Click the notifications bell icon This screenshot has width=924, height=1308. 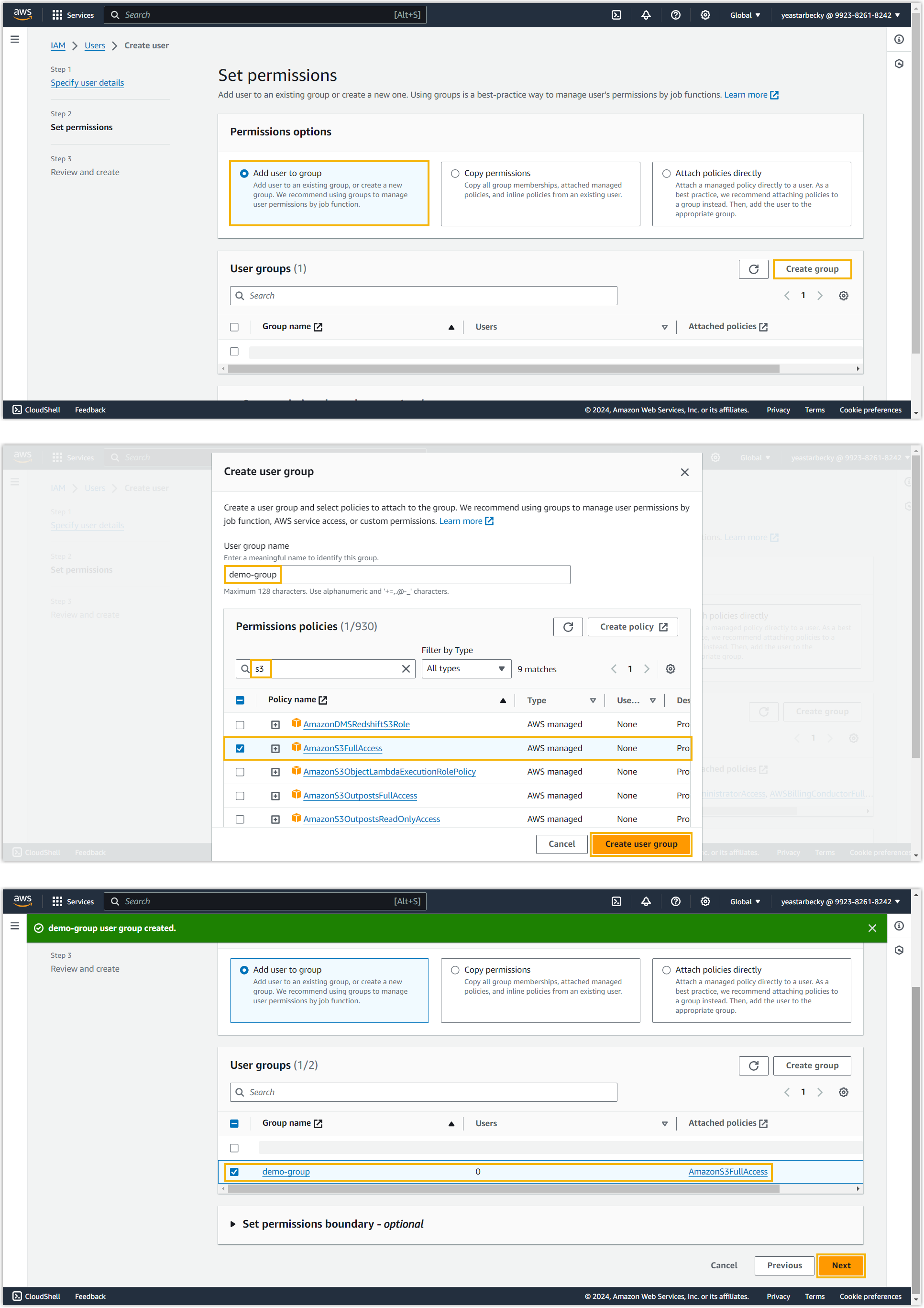tap(646, 15)
